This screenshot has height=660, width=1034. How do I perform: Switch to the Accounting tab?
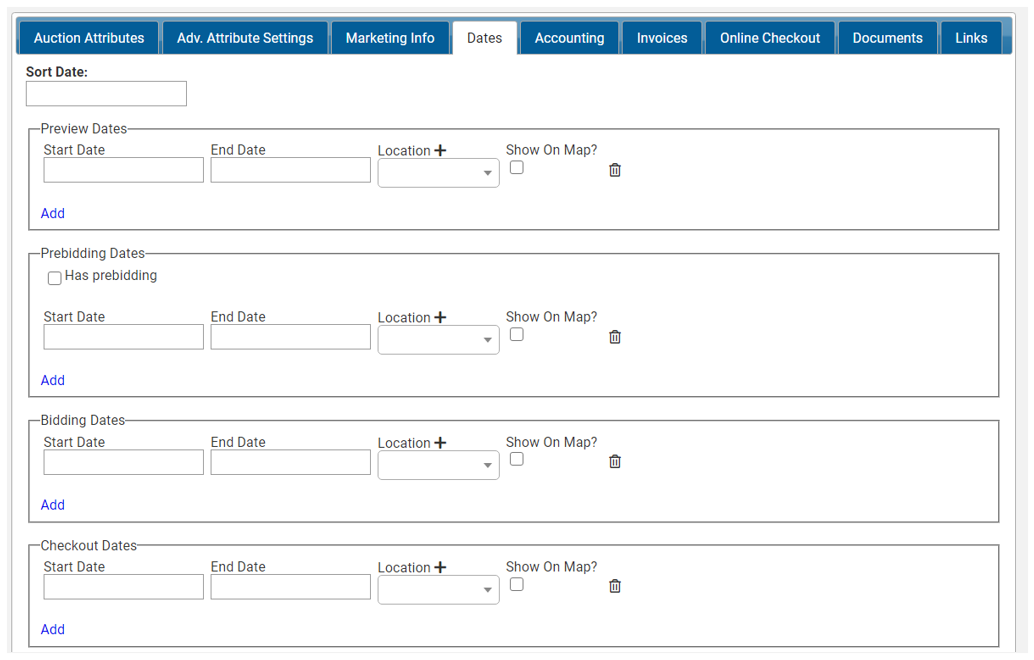click(569, 37)
